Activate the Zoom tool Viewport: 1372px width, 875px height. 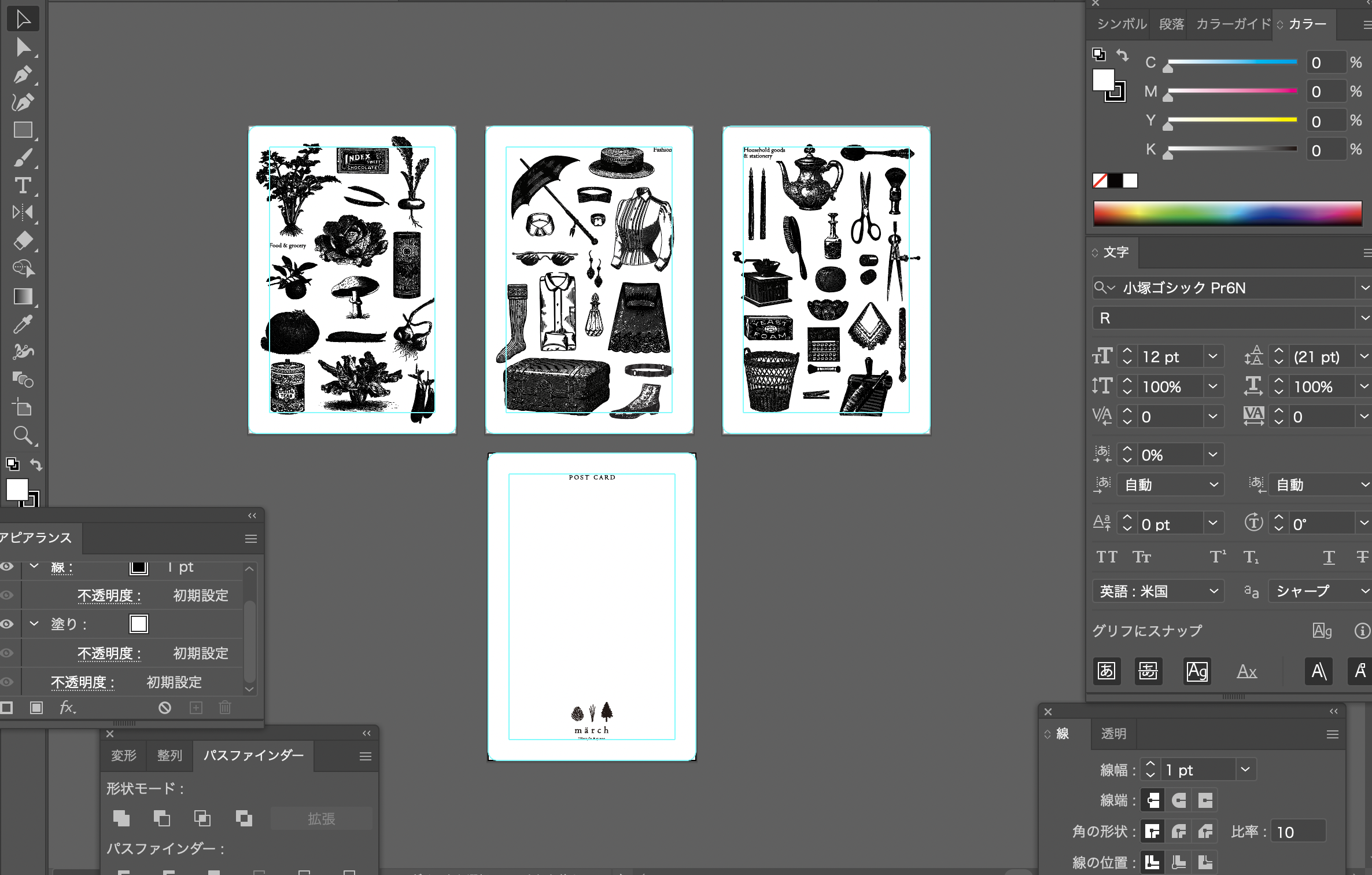click(23, 435)
